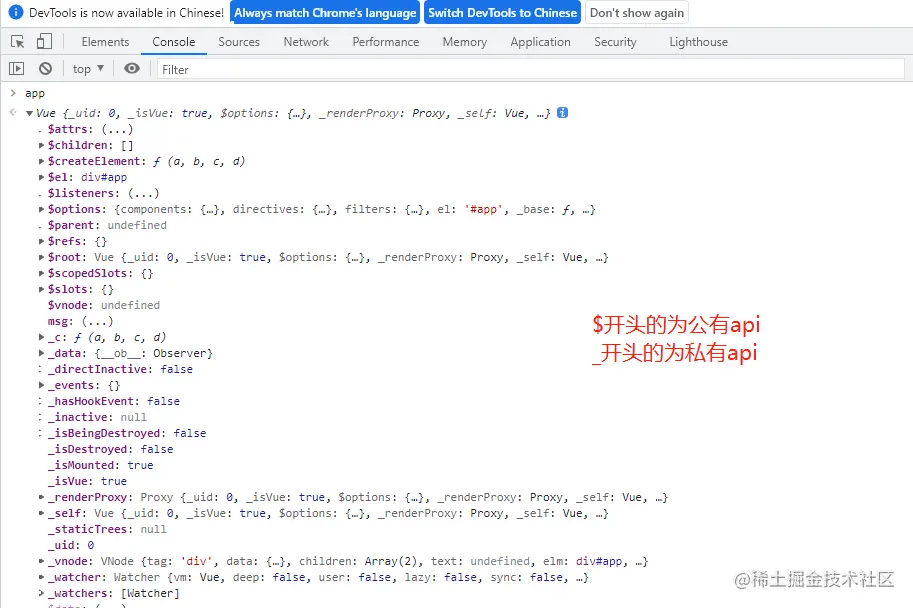Viewport: 913px width, 608px height.
Task: Click the _staticTrees: null row
Action: [x=107, y=529]
